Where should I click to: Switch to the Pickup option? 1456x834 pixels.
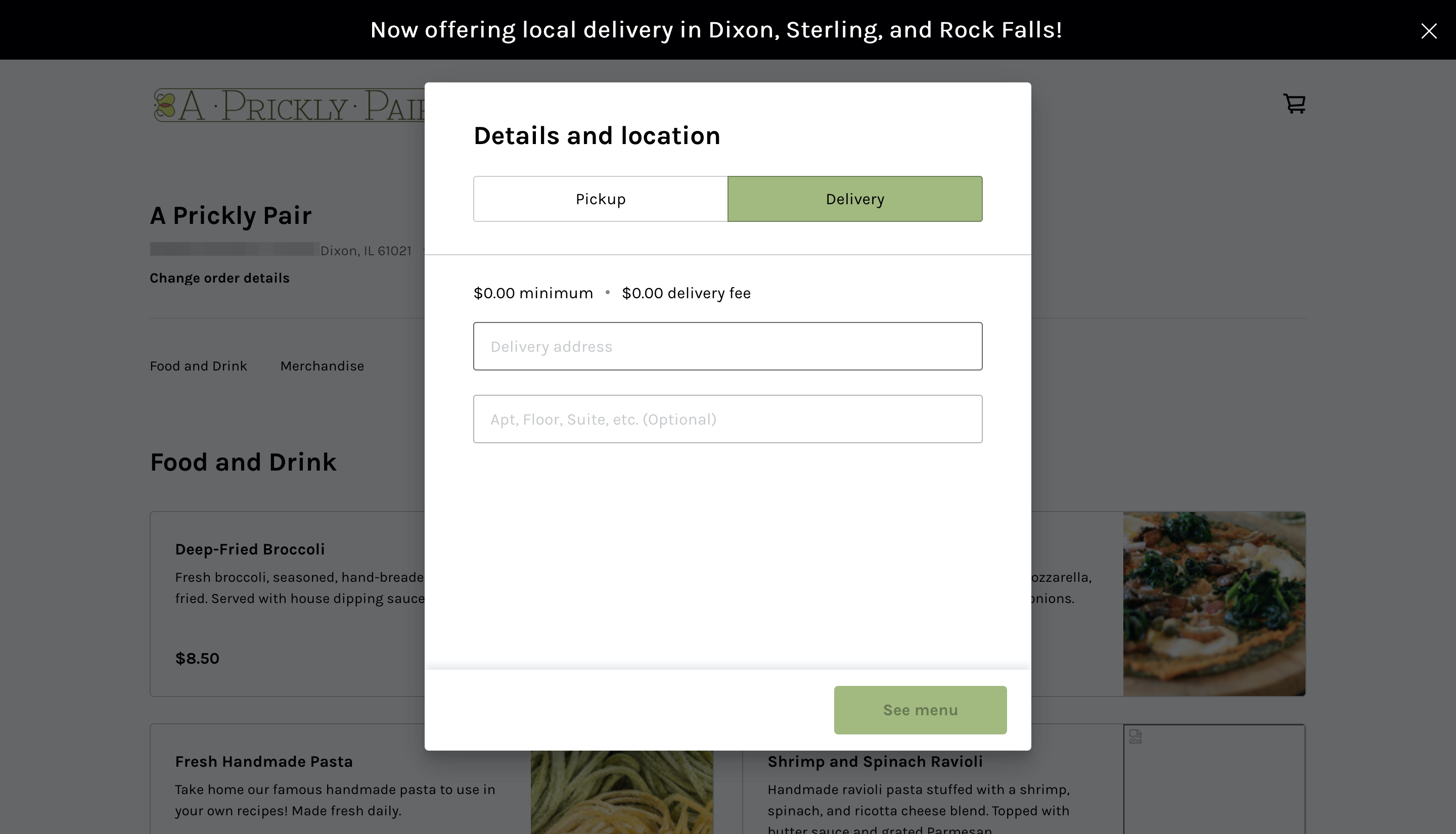pos(600,199)
